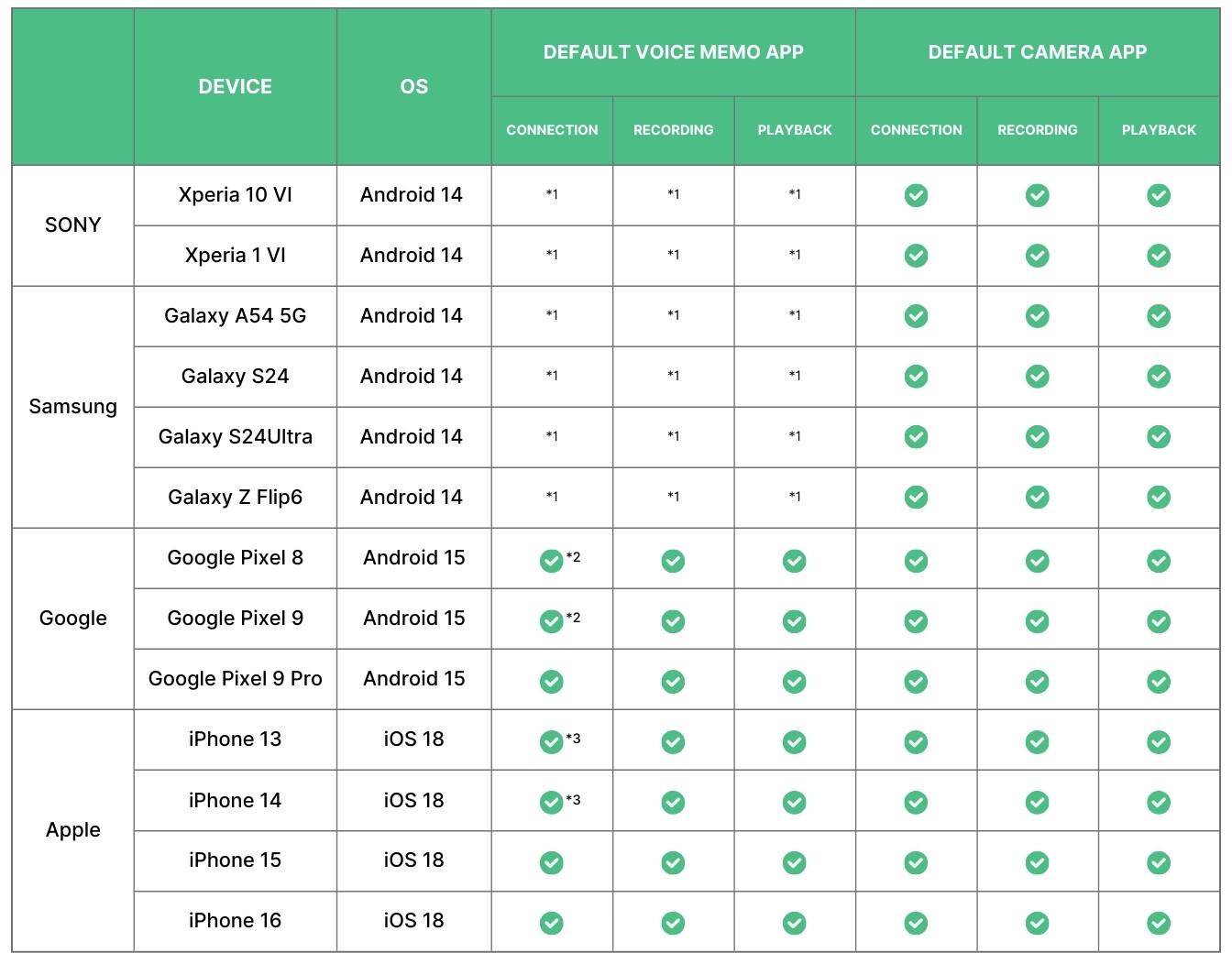
Task: Select the Default Voice Memo App header
Action: pyautogui.click(x=673, y=52)
